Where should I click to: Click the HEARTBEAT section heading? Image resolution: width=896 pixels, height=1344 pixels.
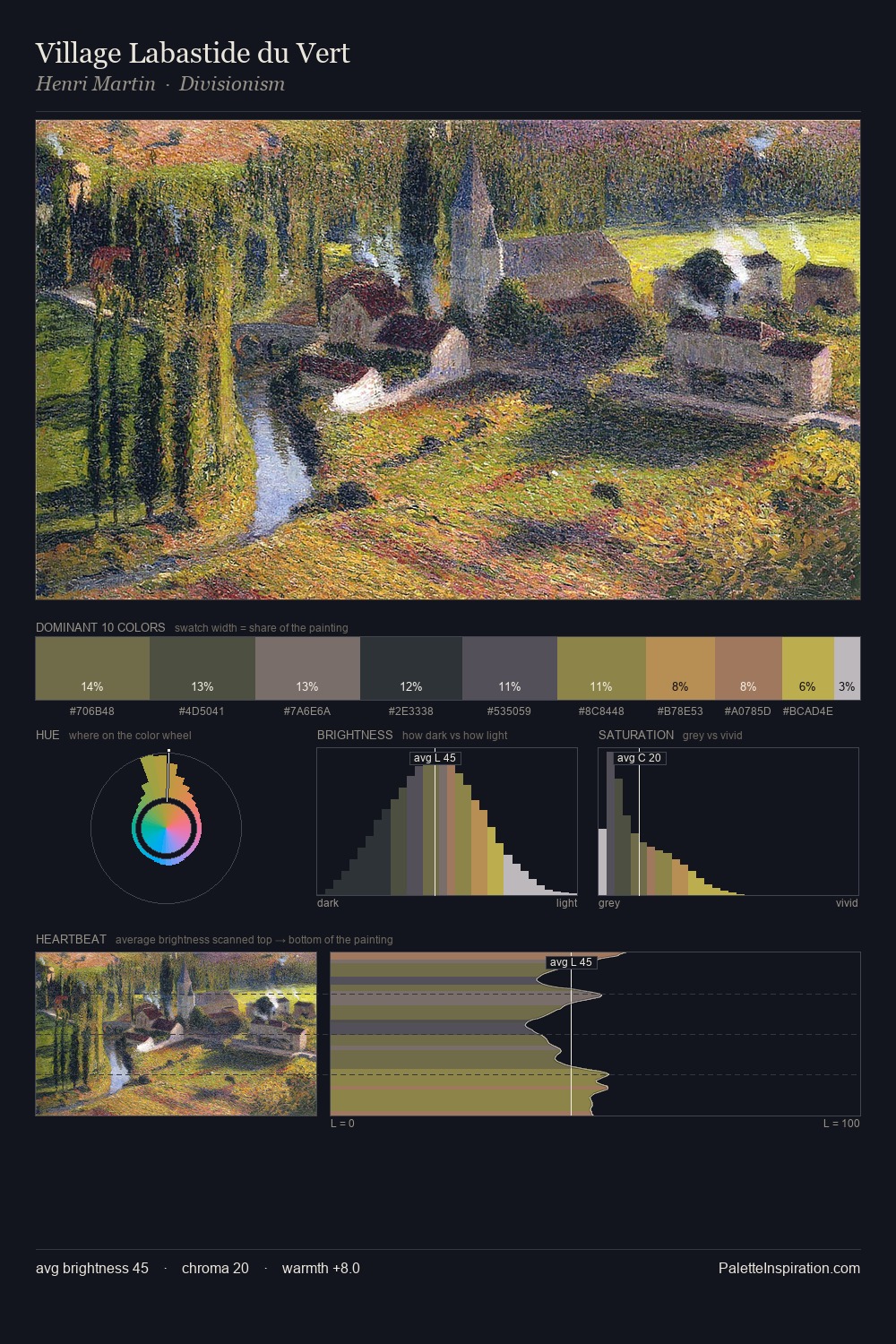[71, 939]
